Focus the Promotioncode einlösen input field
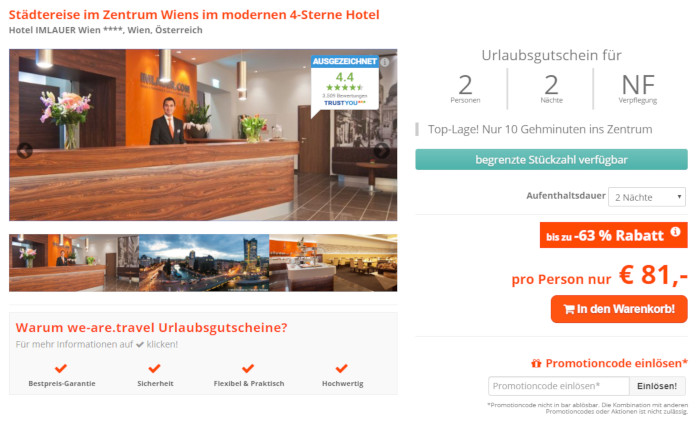 [559, 386]
